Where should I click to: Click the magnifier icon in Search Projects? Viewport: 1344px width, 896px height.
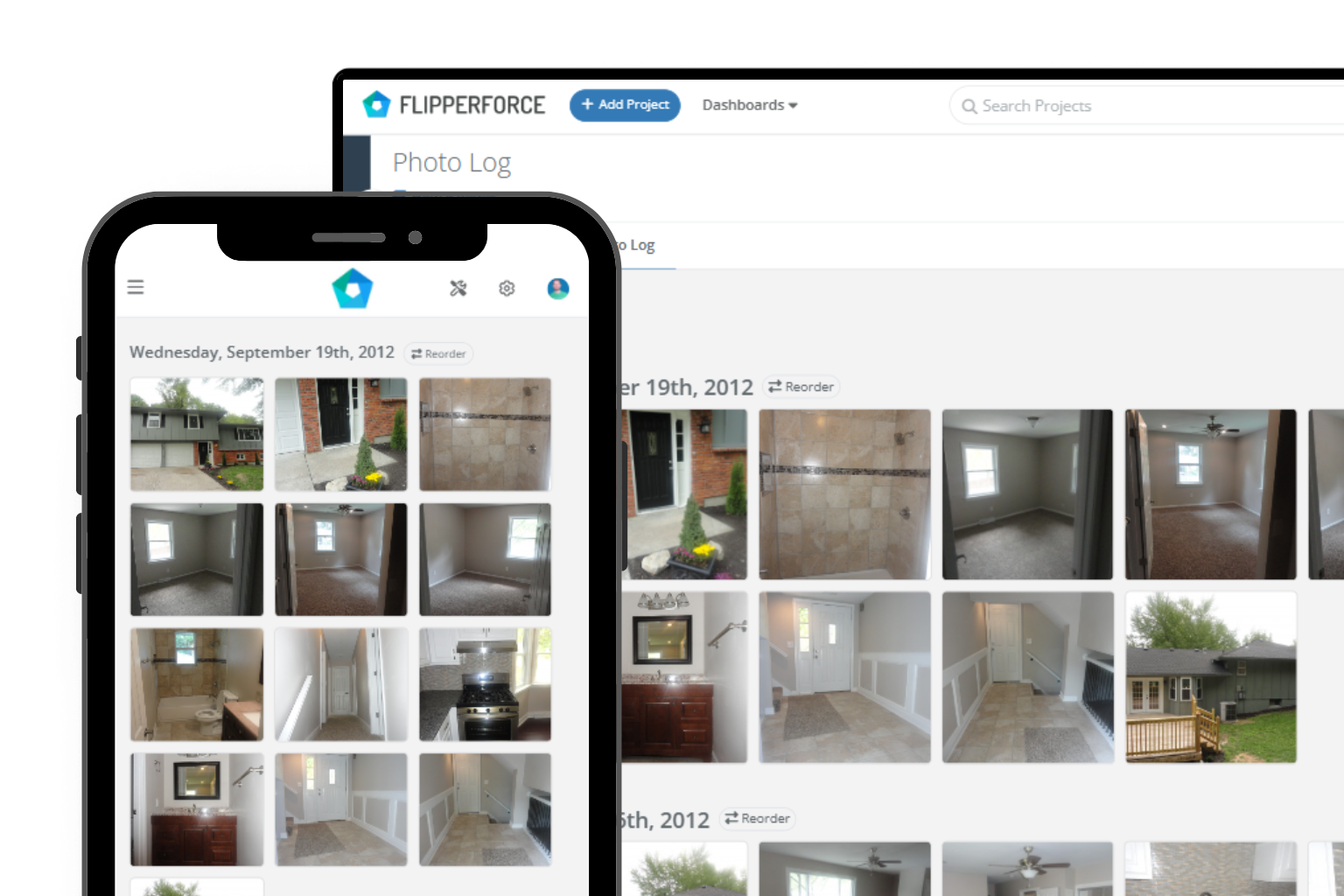[x=969, y=106]
